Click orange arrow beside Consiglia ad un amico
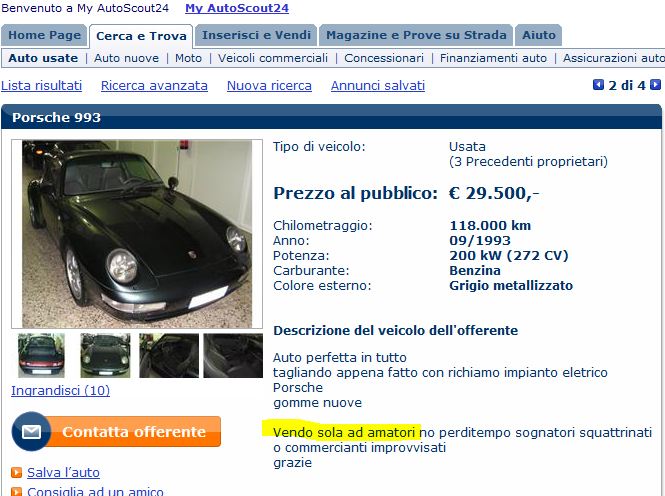This screenshot has height=496, width=665. [16, 492]
